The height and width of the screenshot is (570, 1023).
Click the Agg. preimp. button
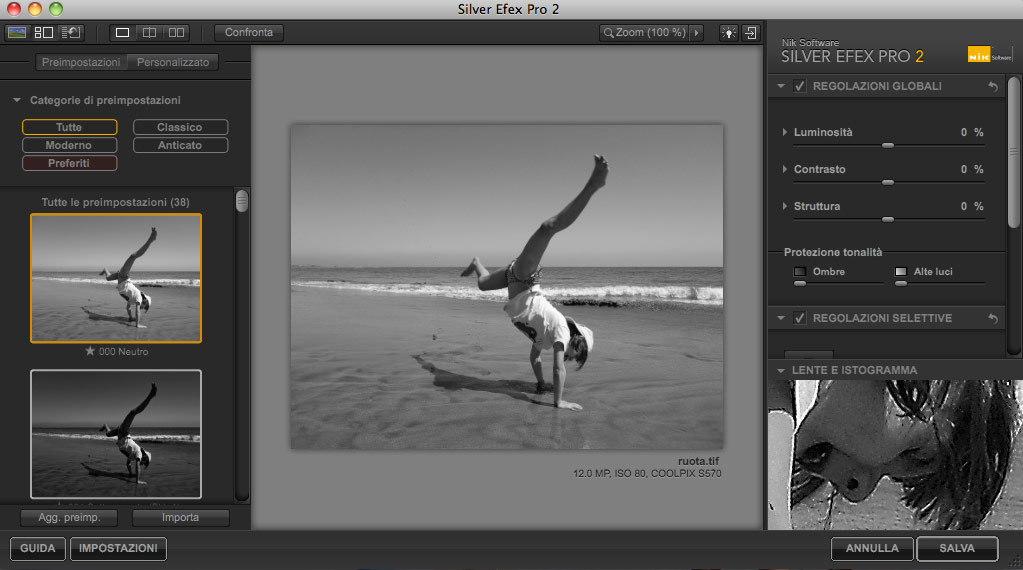(69, 517)
